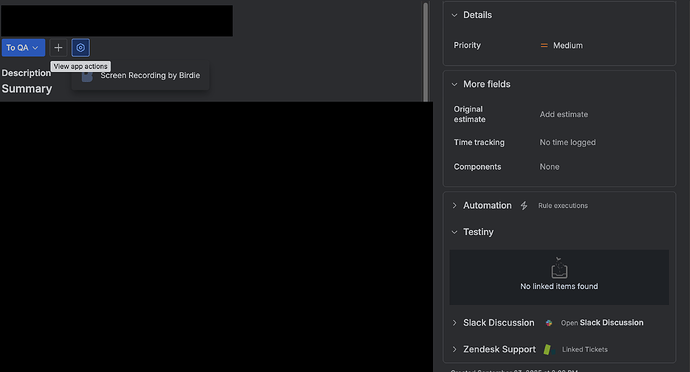690x372 pixels.
Task: Expand the Automation section
Action: click(454, 206)
